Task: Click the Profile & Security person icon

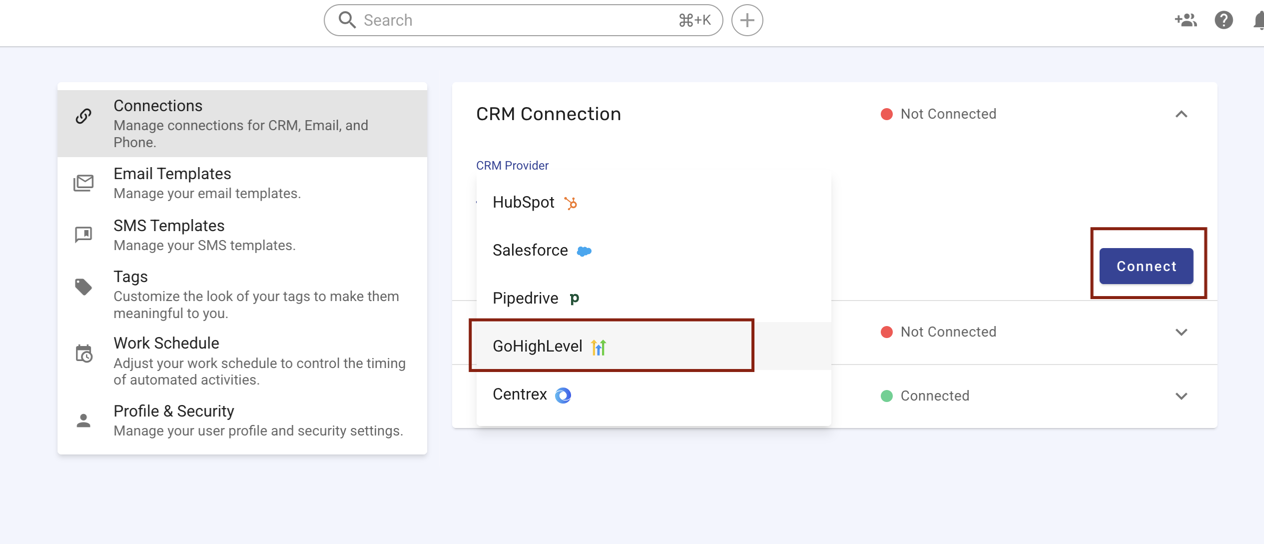Action: (84, 421)
